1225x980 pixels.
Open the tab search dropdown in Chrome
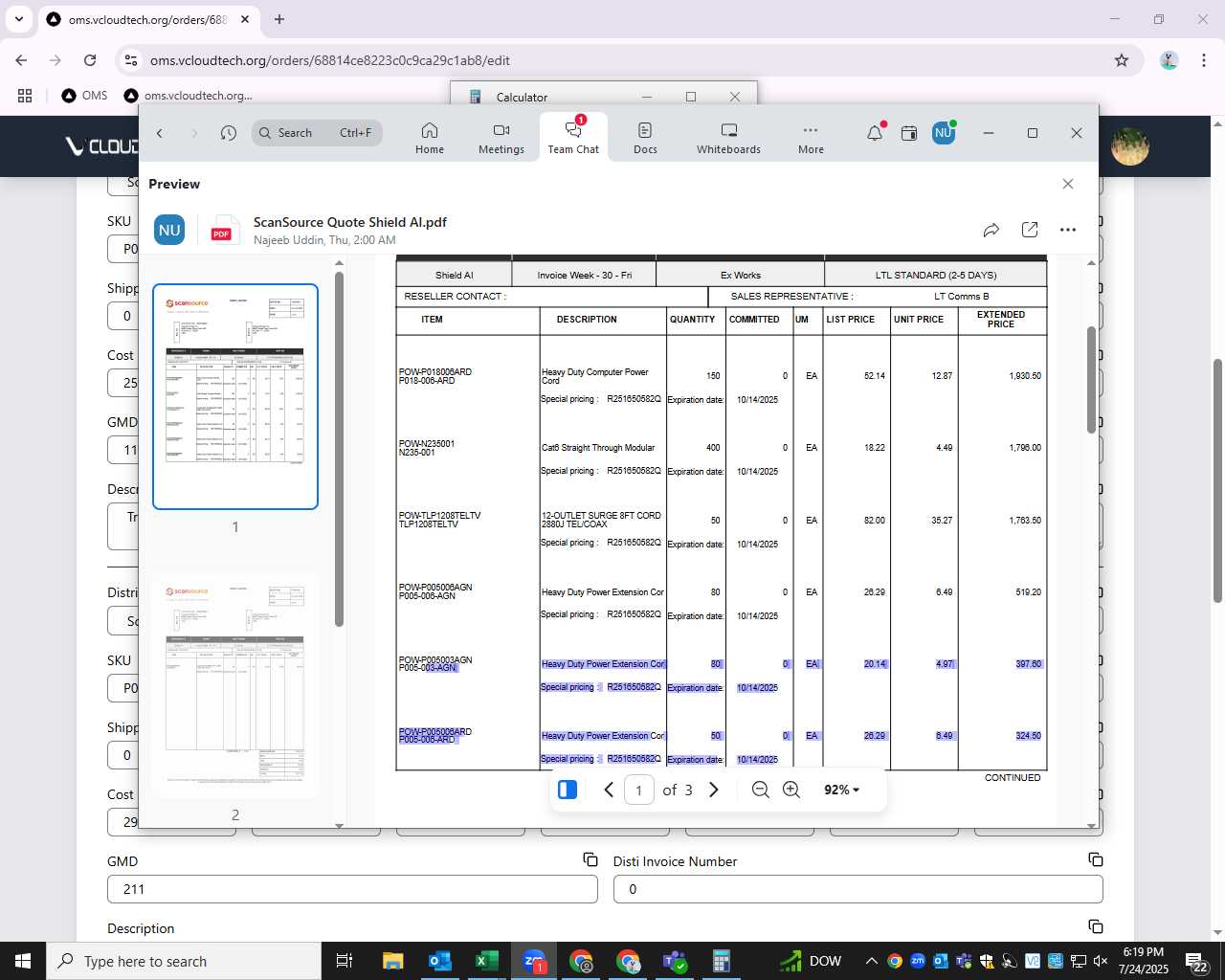pos(18,19)
